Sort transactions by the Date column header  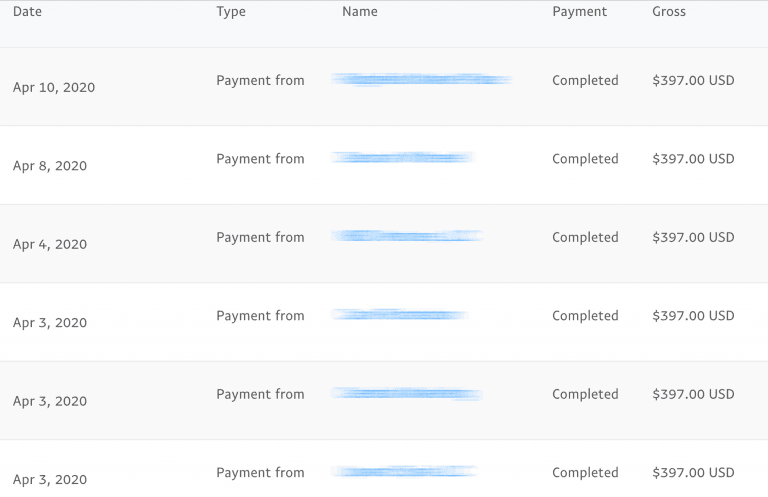[27, 12]
